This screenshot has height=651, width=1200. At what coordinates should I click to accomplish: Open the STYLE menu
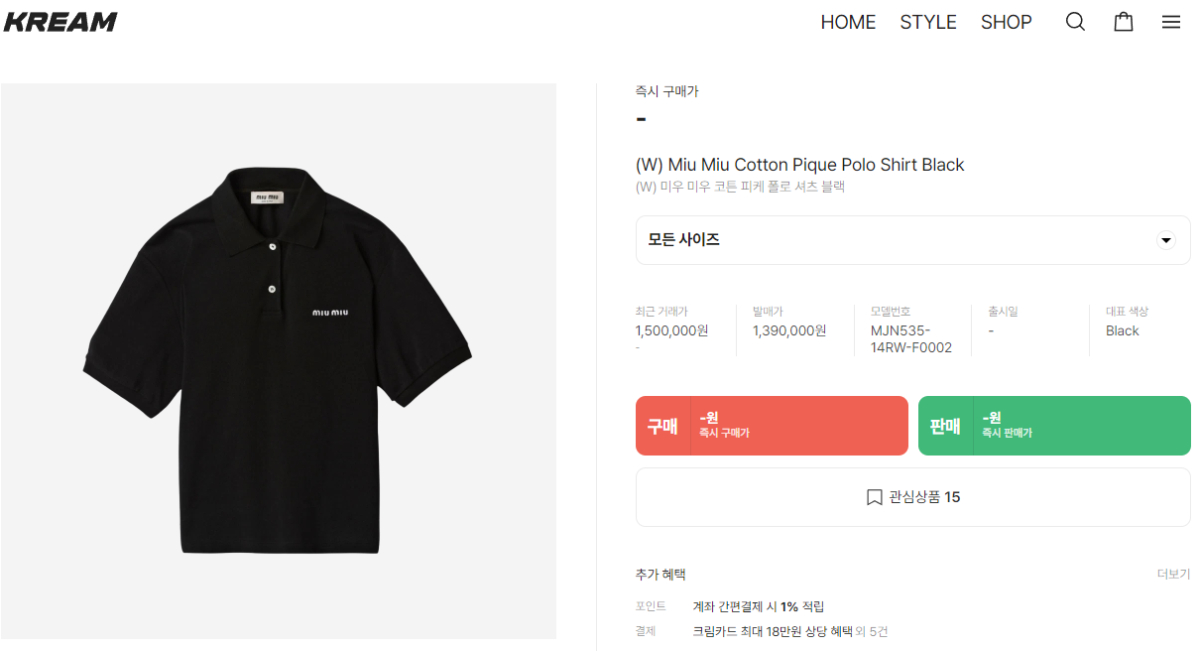click(x=928, y=22)
